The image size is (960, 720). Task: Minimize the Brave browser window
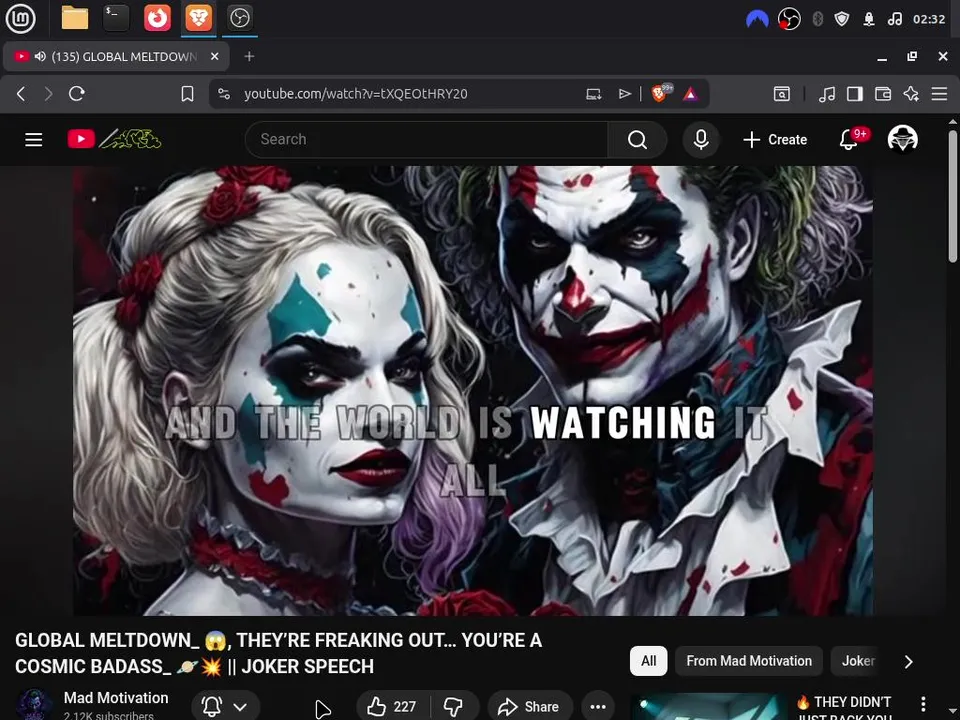click(882, 58)
